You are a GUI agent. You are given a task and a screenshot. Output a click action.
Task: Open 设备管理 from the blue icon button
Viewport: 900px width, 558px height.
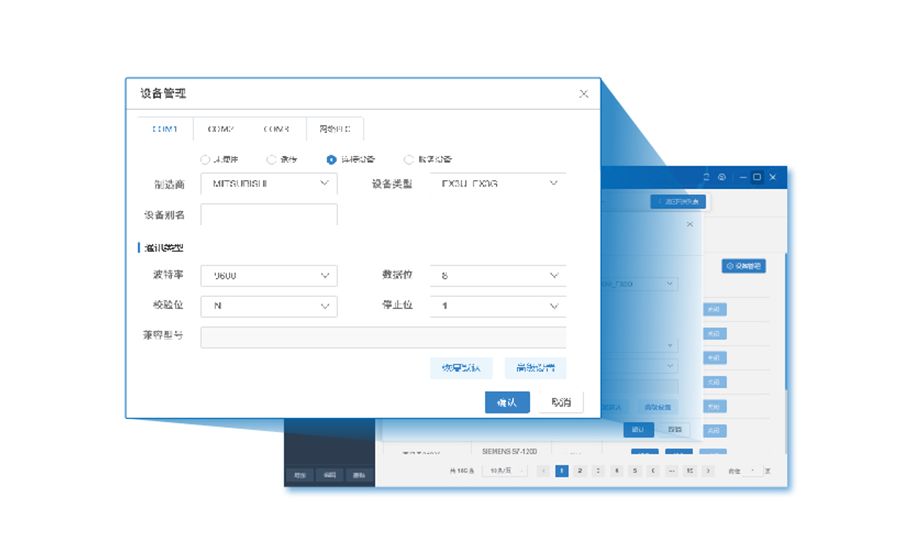point(743,266)
